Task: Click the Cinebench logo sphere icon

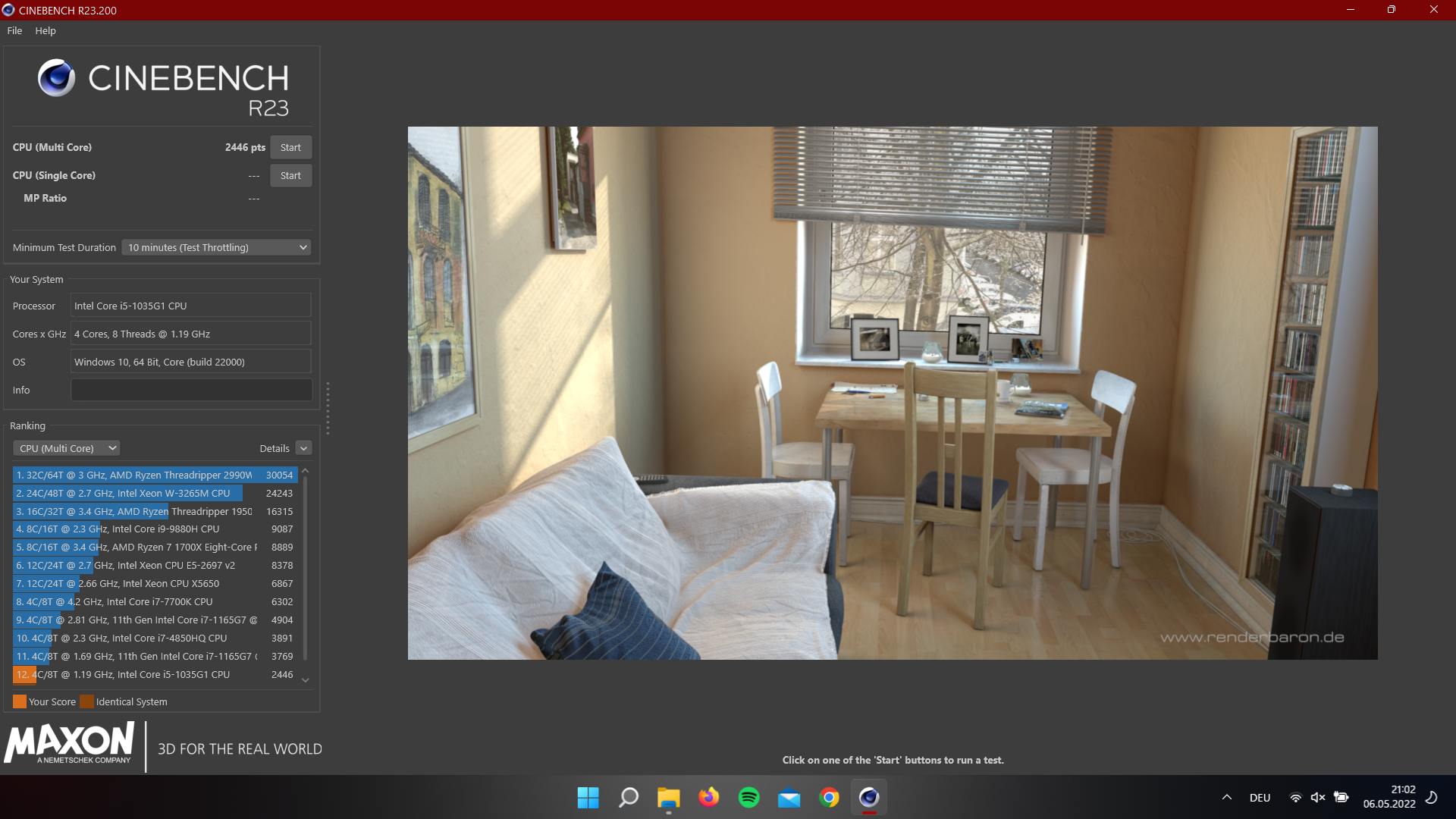Action: click(x=57, y=77)
